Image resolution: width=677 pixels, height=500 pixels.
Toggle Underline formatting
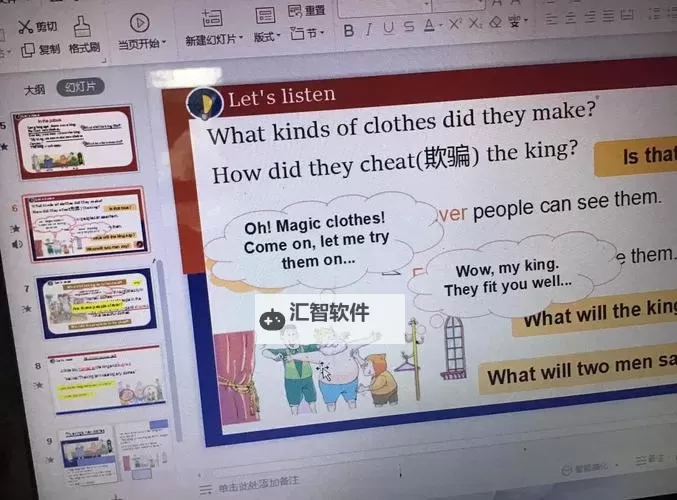point(388,28)
